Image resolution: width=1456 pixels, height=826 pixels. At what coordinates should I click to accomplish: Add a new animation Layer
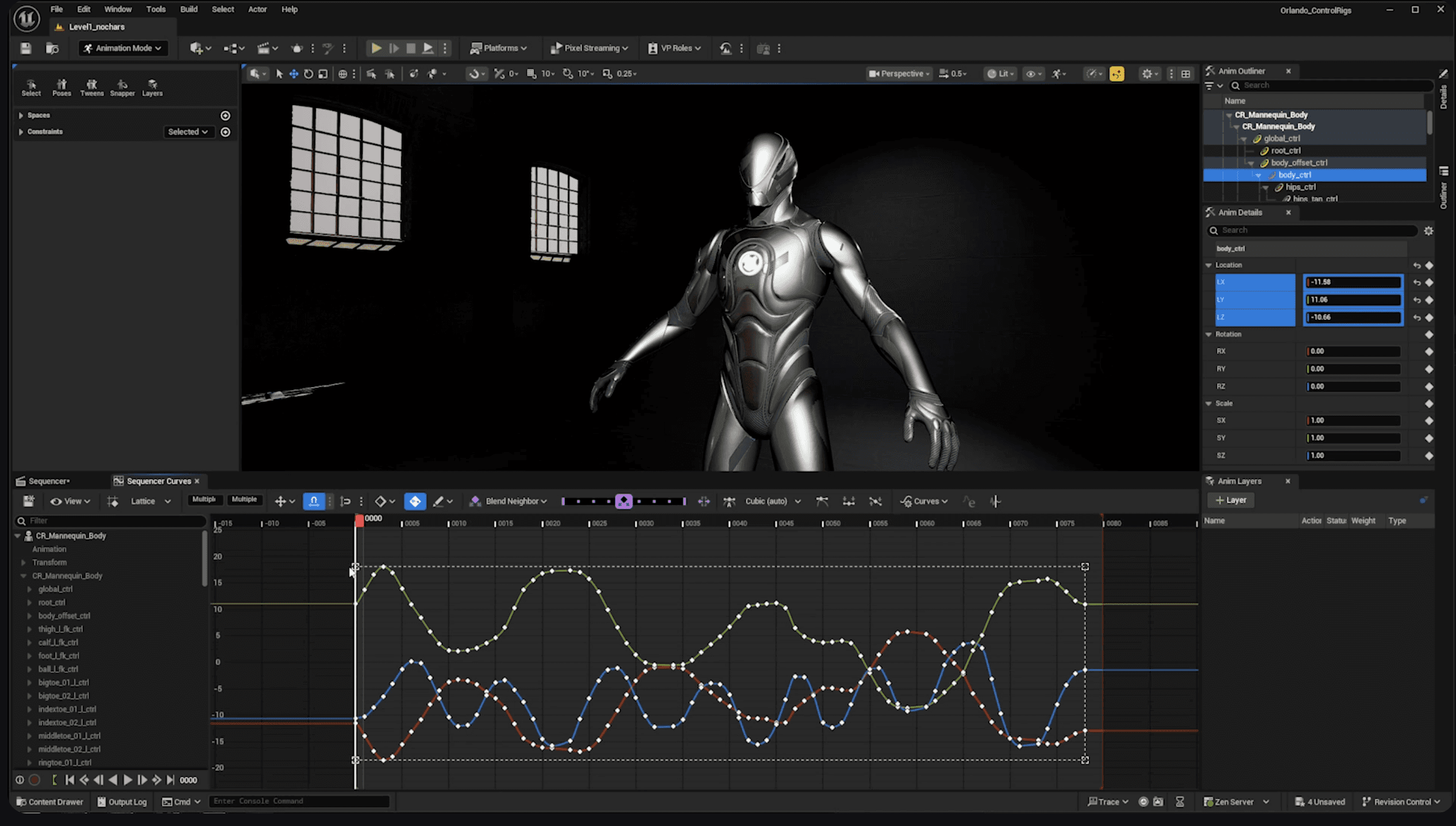[1231, 500]
